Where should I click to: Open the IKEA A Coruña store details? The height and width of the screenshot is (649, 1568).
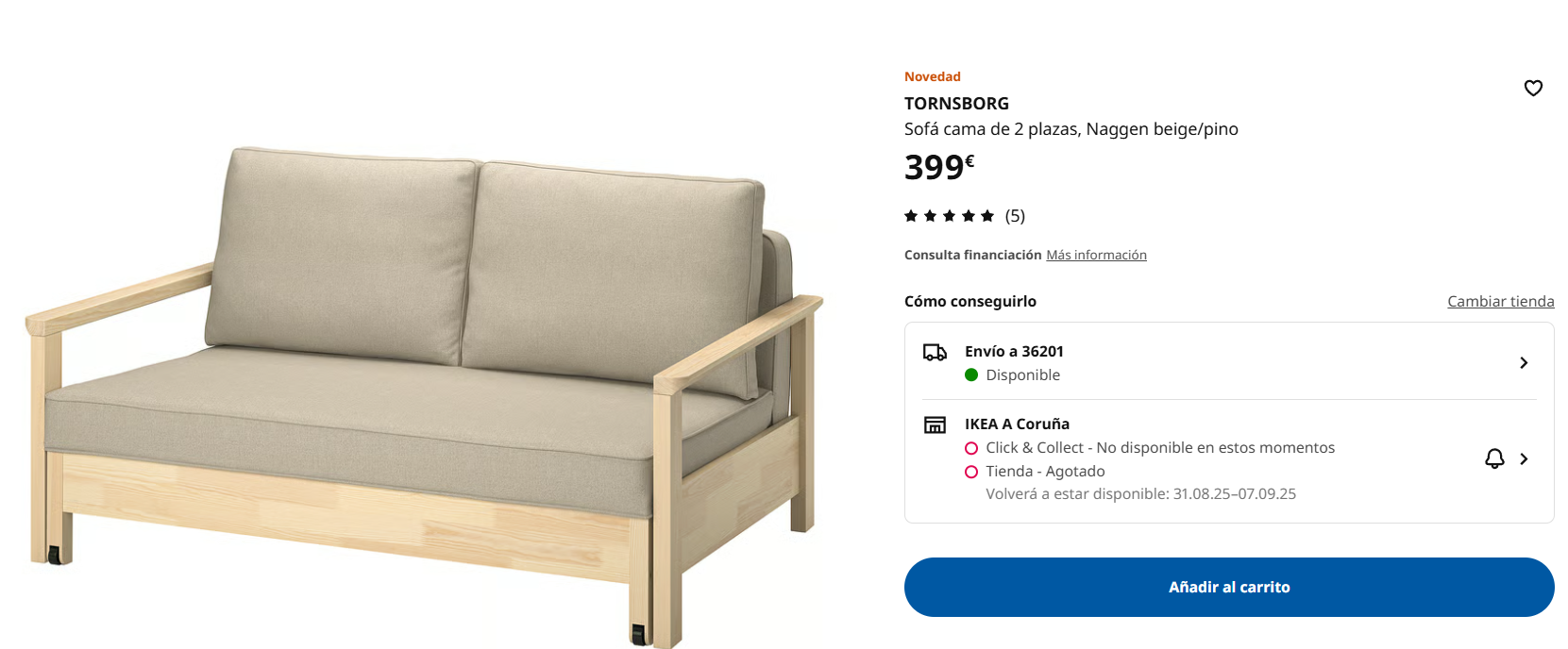[x=1229, y=459]
